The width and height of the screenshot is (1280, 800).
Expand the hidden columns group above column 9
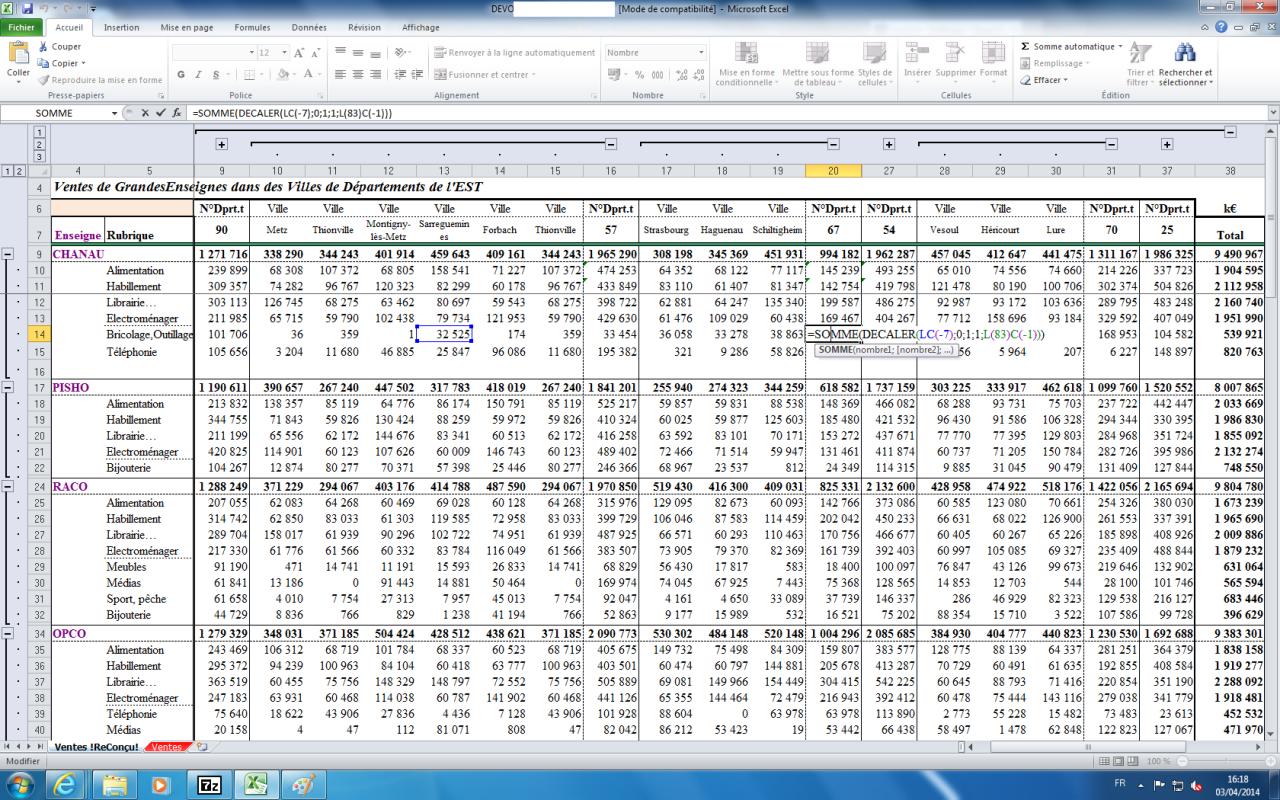click(222, 145)
